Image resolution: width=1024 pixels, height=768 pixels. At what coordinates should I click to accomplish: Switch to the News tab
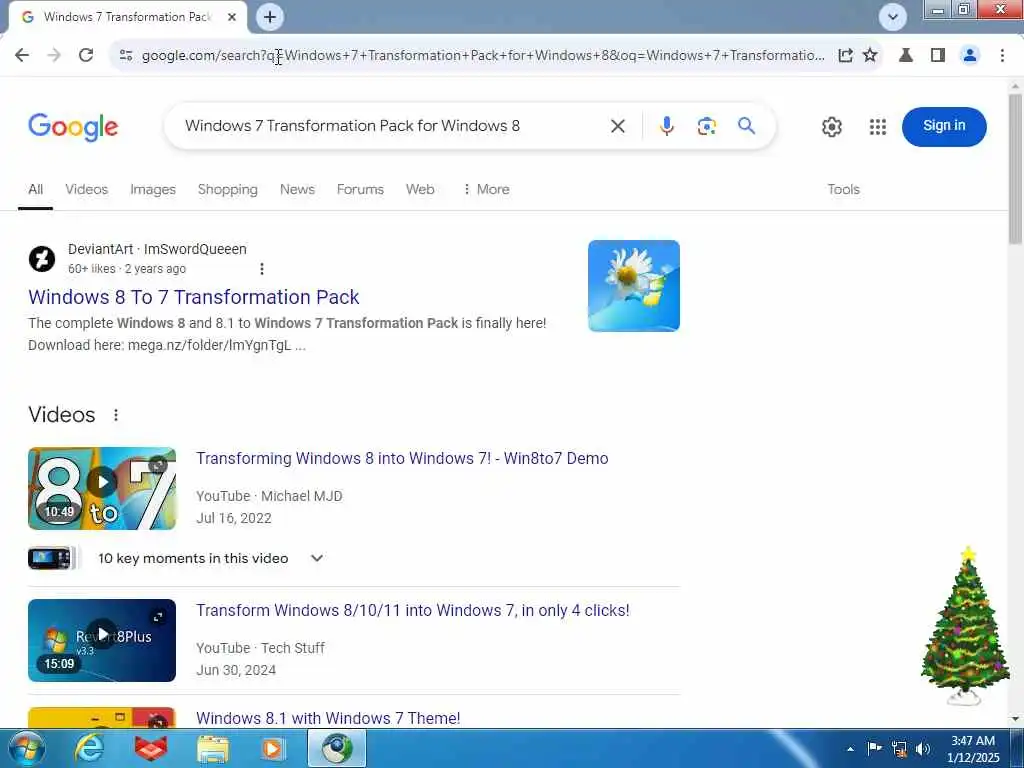point(297,189)
